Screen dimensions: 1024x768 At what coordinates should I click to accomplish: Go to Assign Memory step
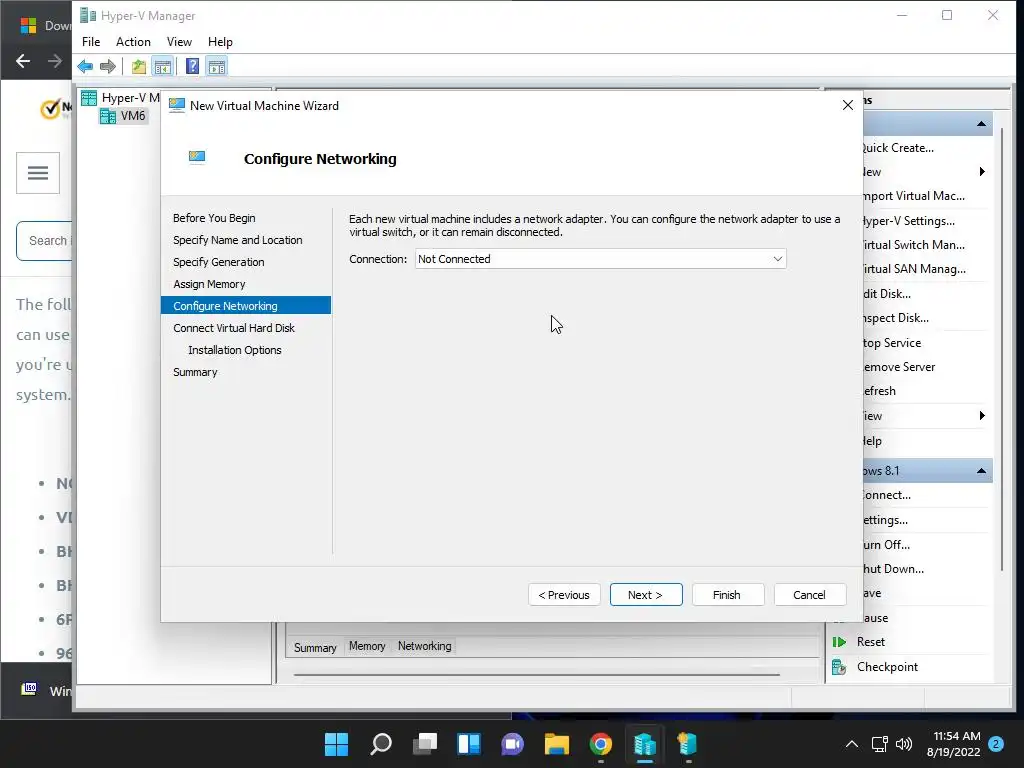click(x=209, y=284)
